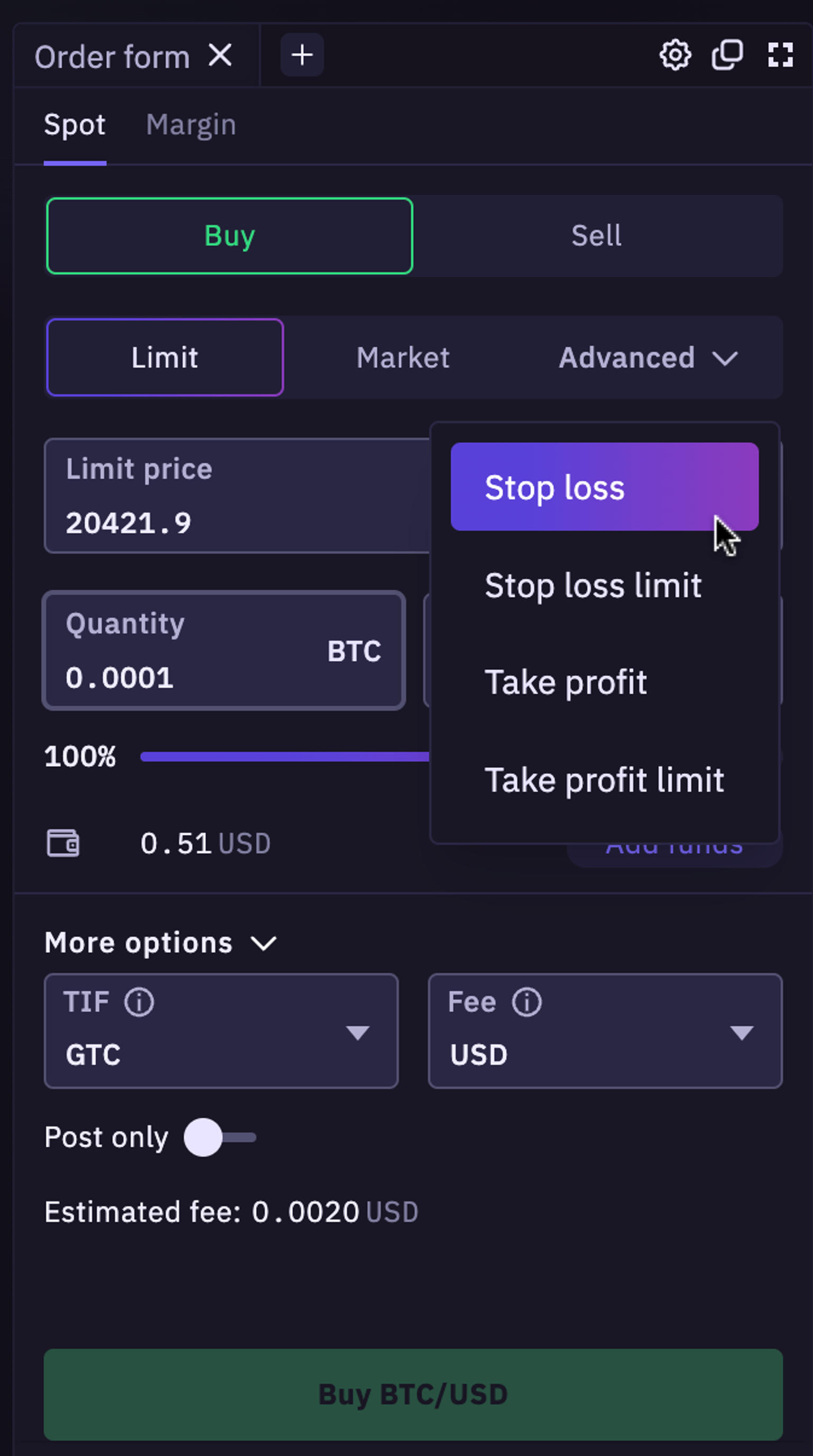Click the Buy BTC/USD button
This screenshot has height=1456, width=813.
click(413, 1395)
